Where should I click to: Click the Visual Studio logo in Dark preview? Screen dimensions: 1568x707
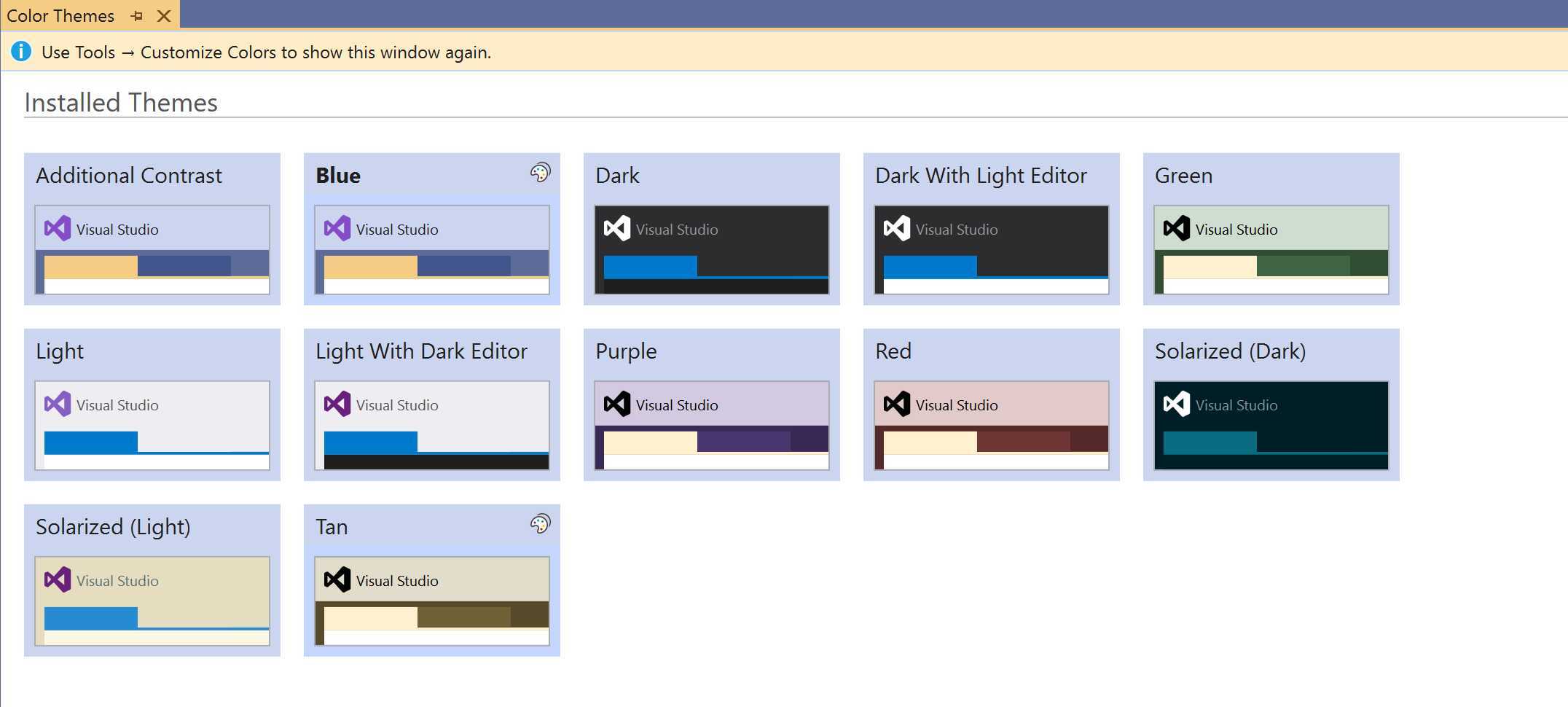pyautogui.click(x=617, y=228)
